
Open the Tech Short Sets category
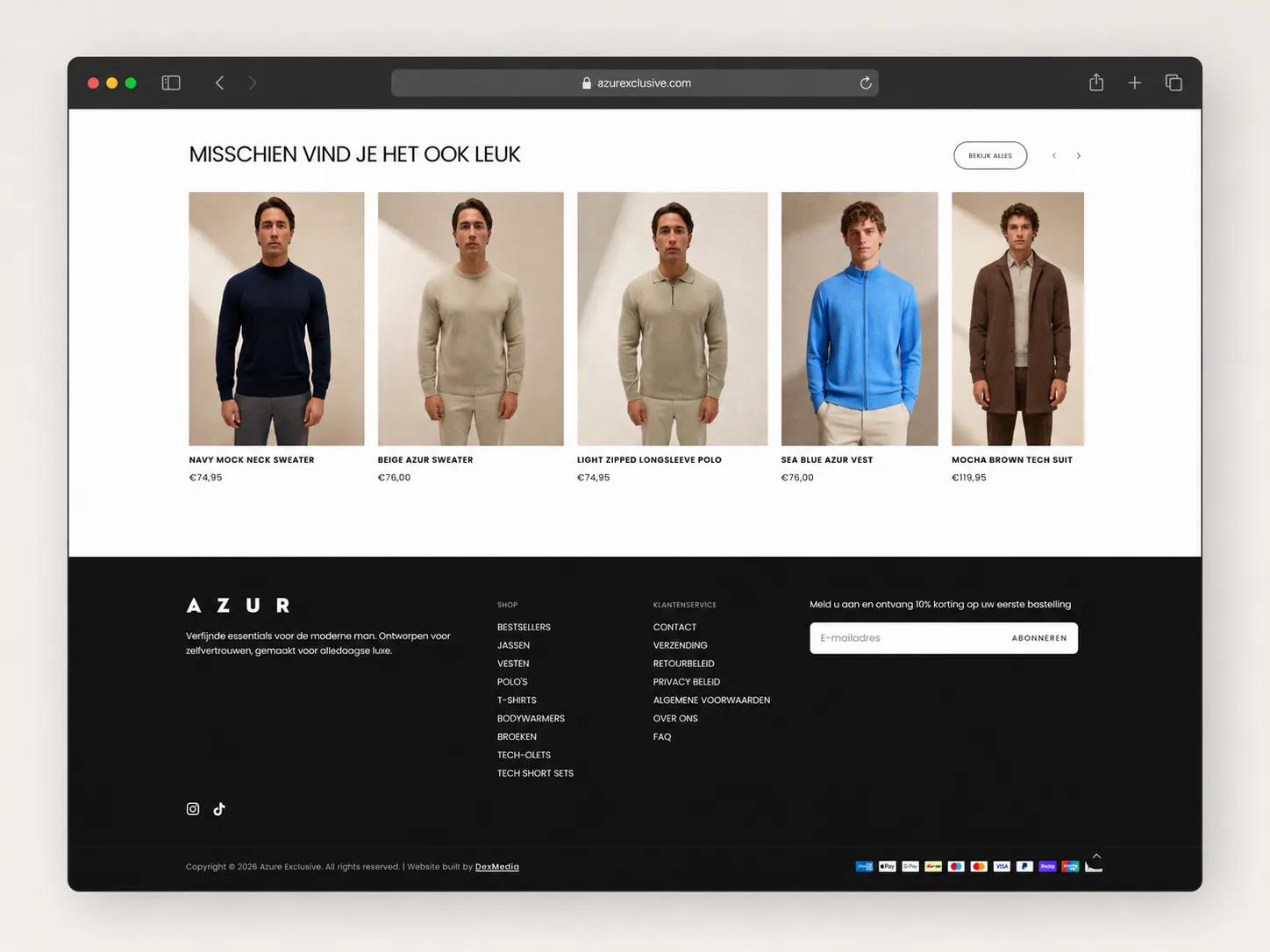tap(535, 774)
